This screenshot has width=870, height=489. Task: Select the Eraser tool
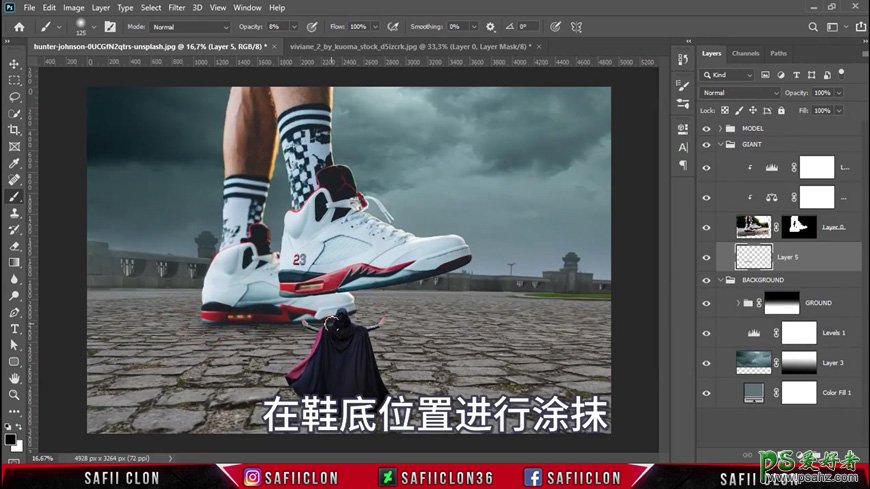pyautogui.click(x=14, y=246)
